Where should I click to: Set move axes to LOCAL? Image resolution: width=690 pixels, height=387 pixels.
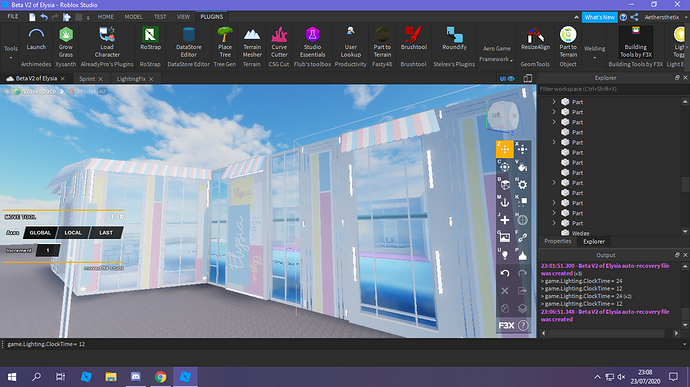73,233
